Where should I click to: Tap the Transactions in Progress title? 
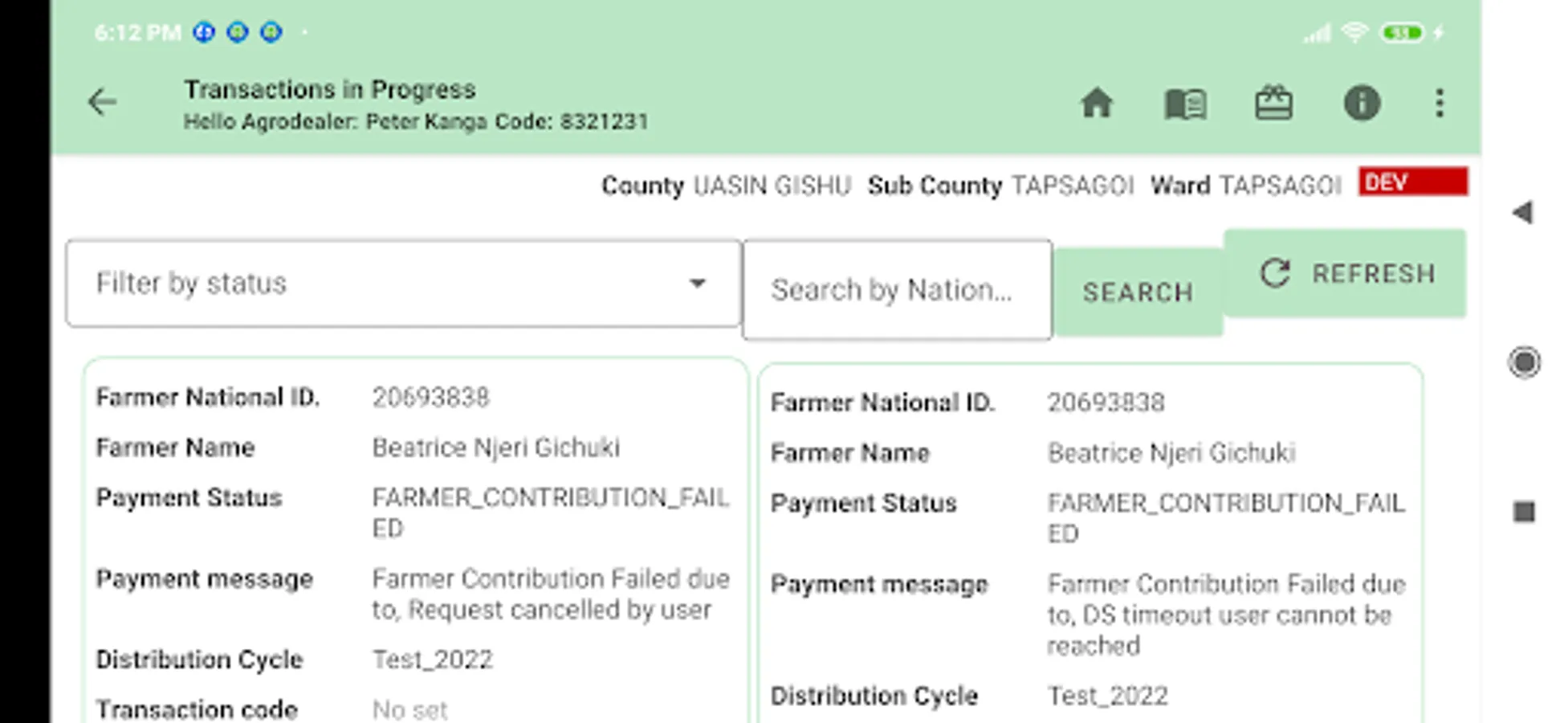[x=330, y=89]
